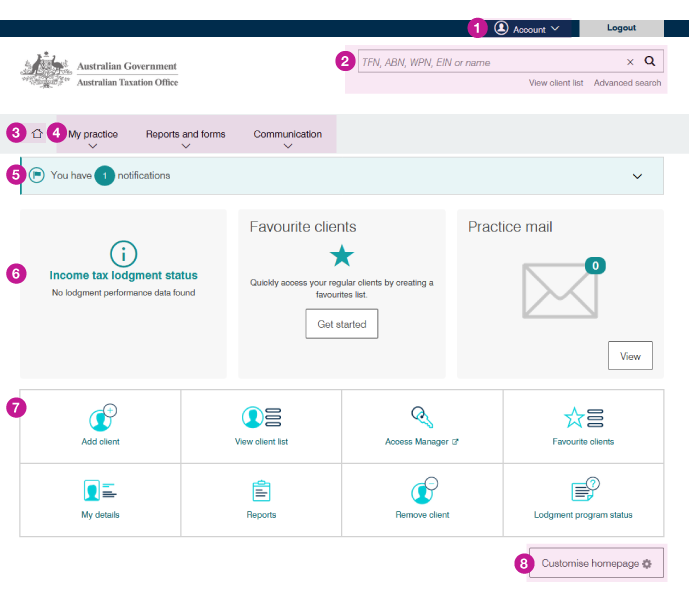The height and width of the screenshot is (602, 689).
Task: Open Lodgment program status tile
Action: 583,499
